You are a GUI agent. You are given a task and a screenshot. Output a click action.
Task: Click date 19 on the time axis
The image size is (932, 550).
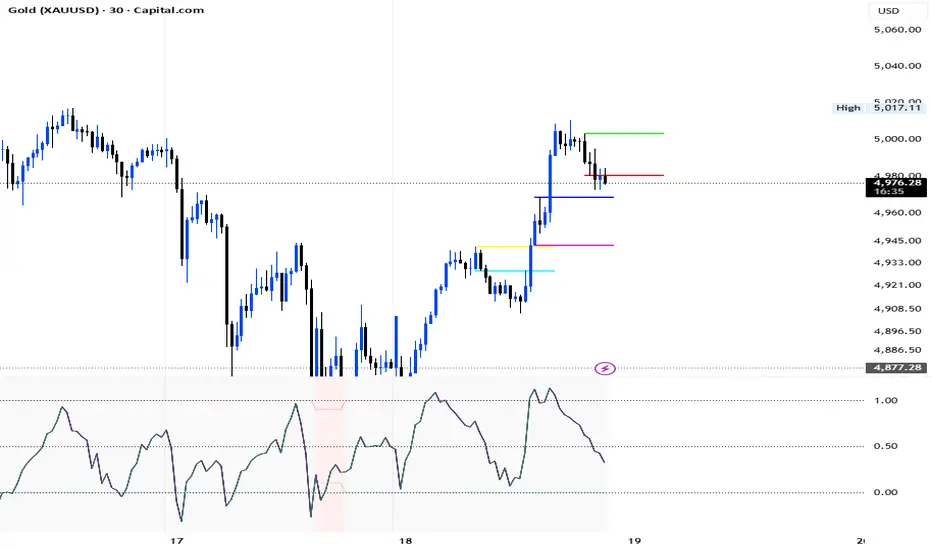coord(634,540)
